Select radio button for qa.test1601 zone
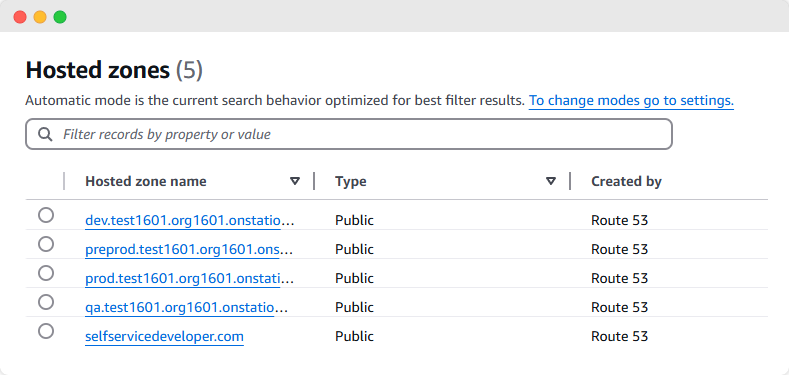Viewport: 789px width, 375px height. point(46,303)
